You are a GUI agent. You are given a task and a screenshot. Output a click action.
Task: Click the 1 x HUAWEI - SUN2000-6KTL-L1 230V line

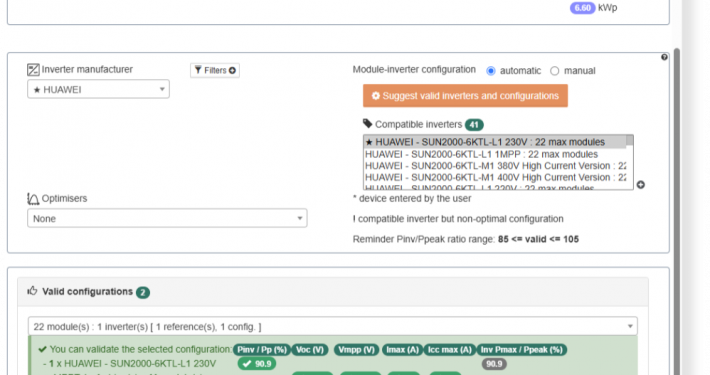click(x=130, y=364)
